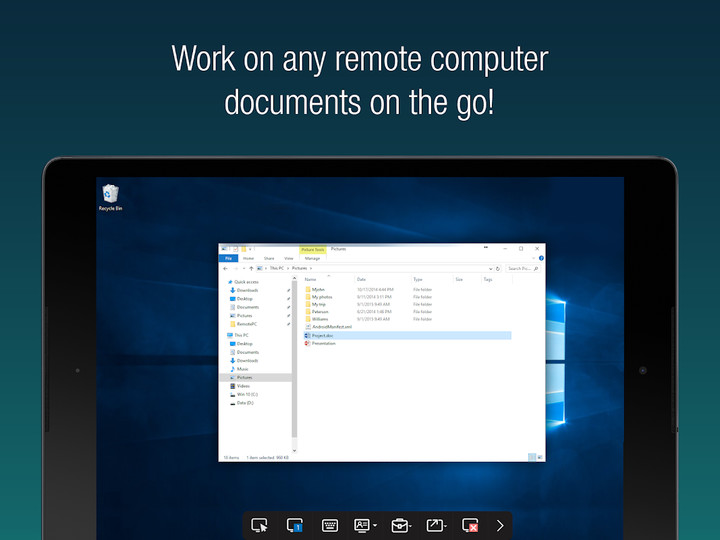Viewport: 720px width, 540px height.
Task: Select the mouse pointer mode icon in bottom toolbar
Action: click(259, 525)
